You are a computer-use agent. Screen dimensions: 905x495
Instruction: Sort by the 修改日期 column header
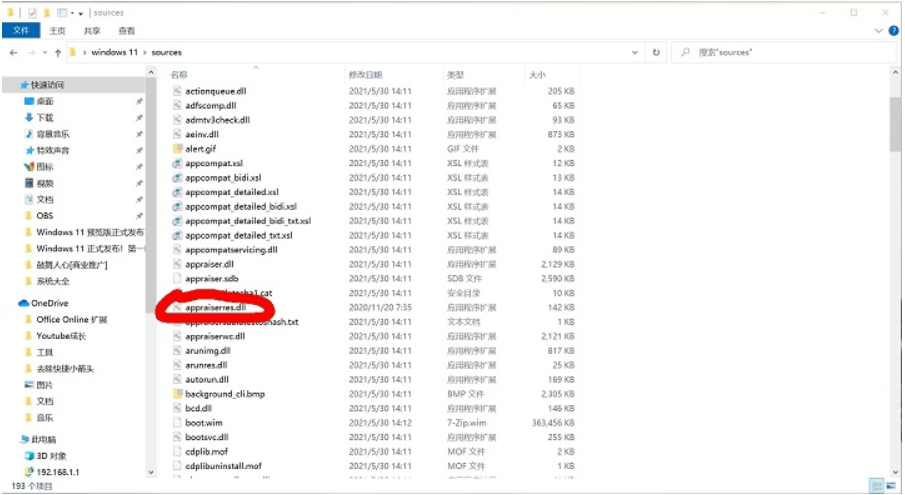(365, 75)
